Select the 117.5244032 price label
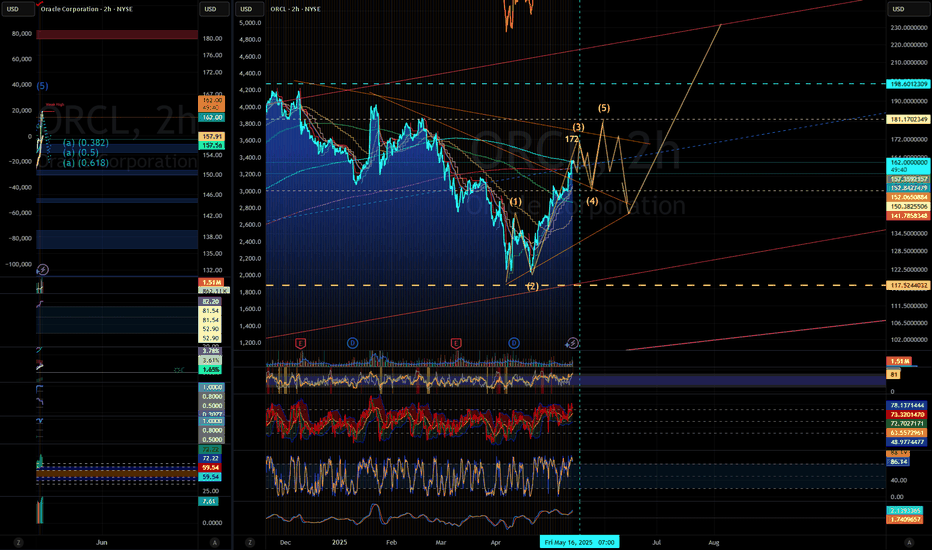This screenshot has width=932, height=550. [908, 285]
